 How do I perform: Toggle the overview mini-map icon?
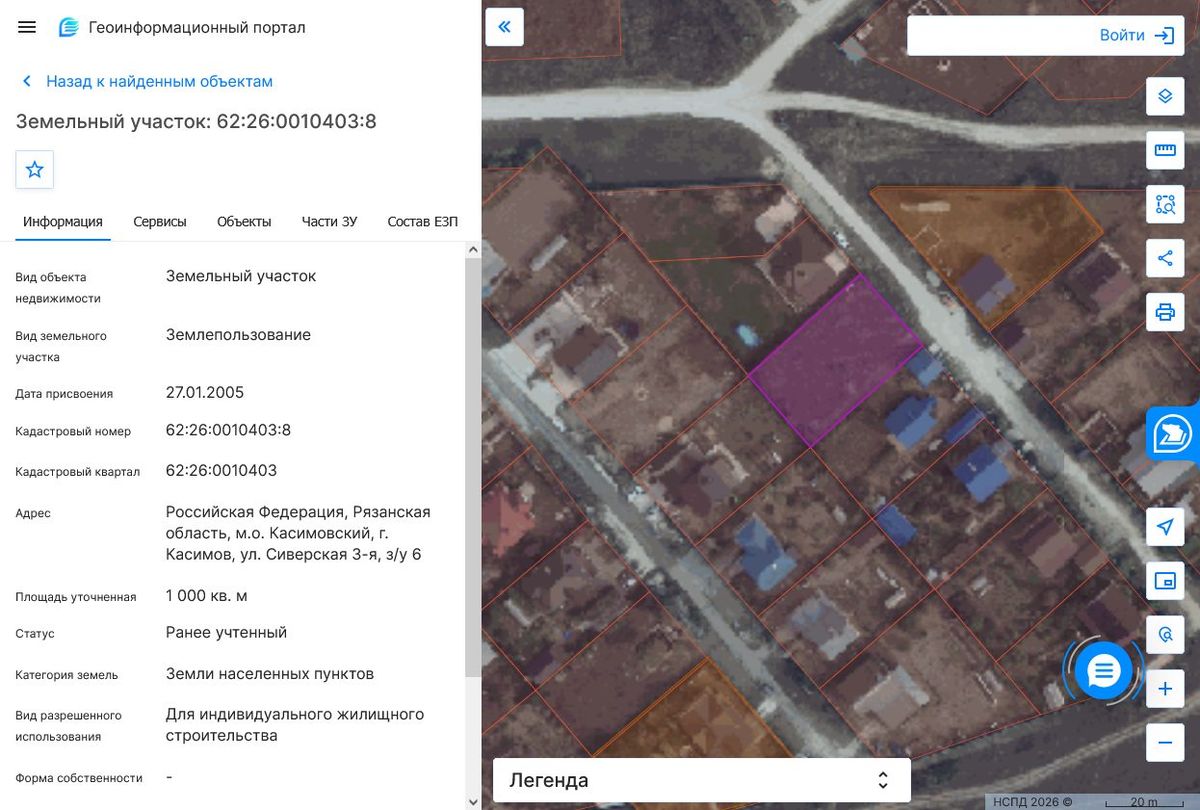click(1165, 581)
